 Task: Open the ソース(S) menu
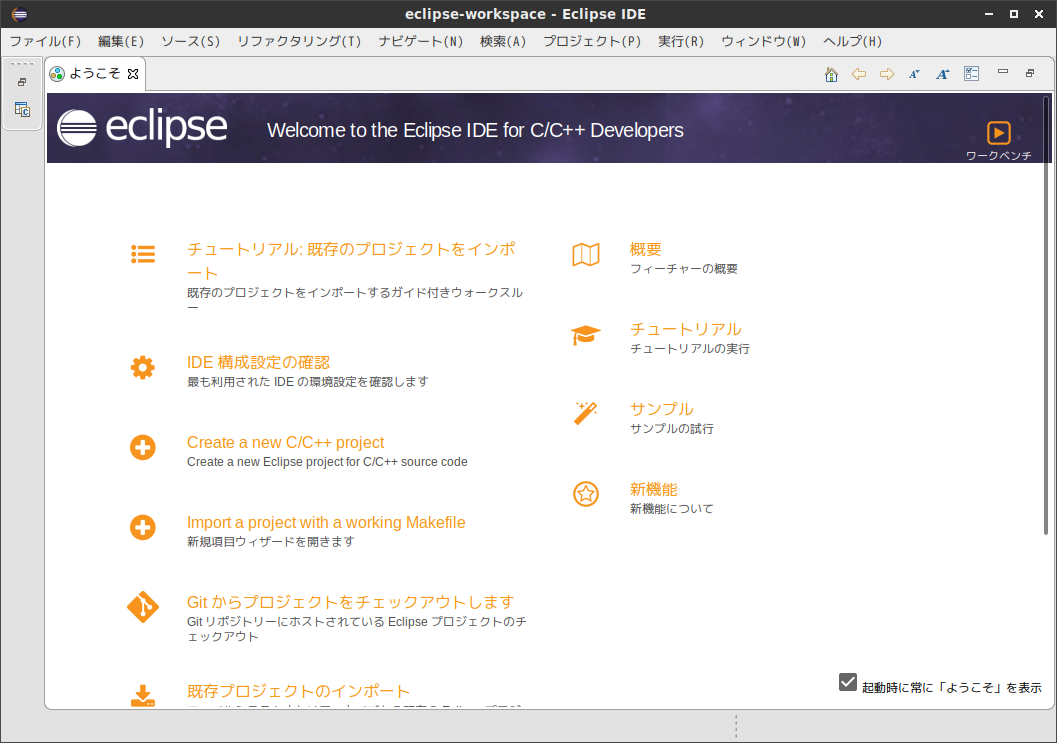tap(191, 42)
